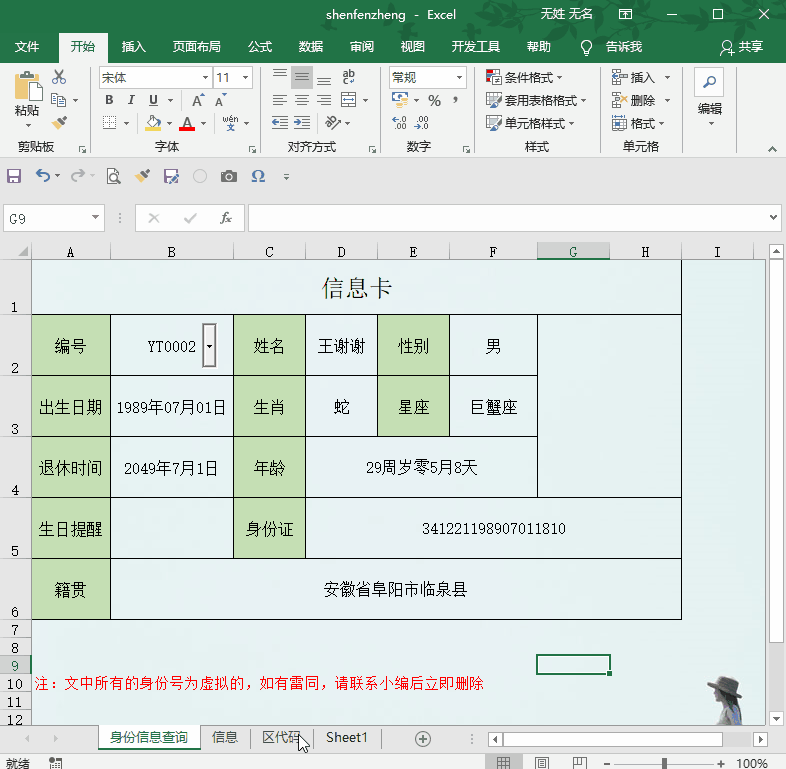Open the 编辑 search group

(709, 98)
